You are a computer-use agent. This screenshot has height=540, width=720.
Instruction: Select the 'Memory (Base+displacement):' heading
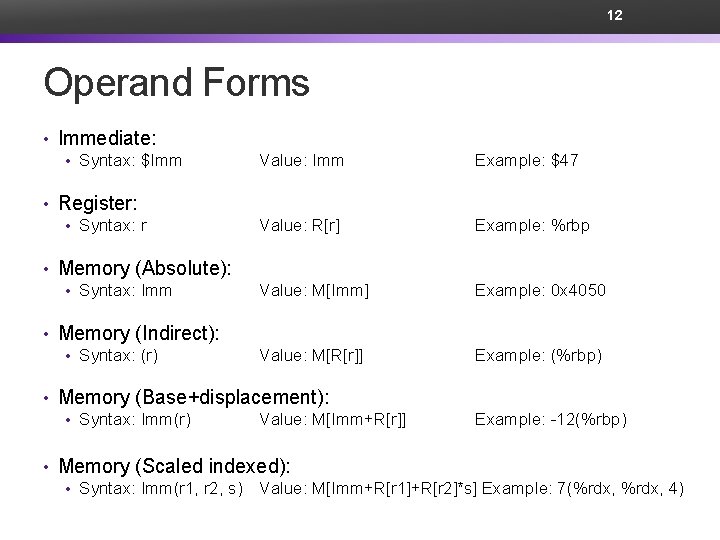pyautogui.click(x=194, y=397)
